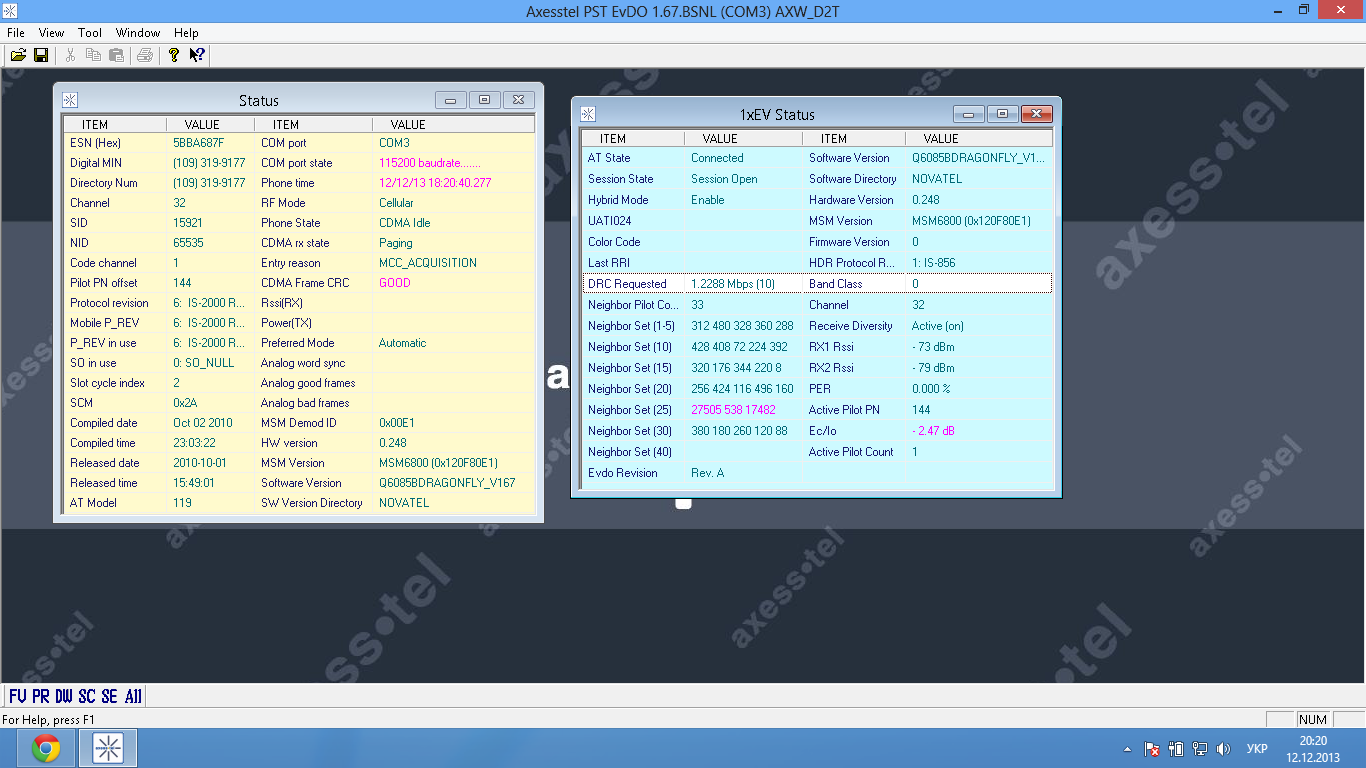The image size is (1366, 768).
Task: Click the Copy toolbar icon
Action: [x=93, y=55]
